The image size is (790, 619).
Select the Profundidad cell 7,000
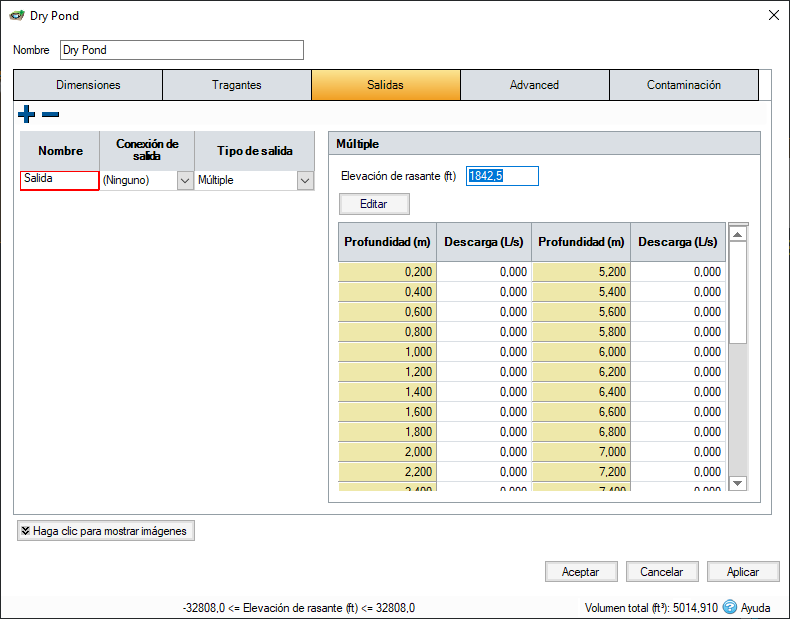point(581,452)
